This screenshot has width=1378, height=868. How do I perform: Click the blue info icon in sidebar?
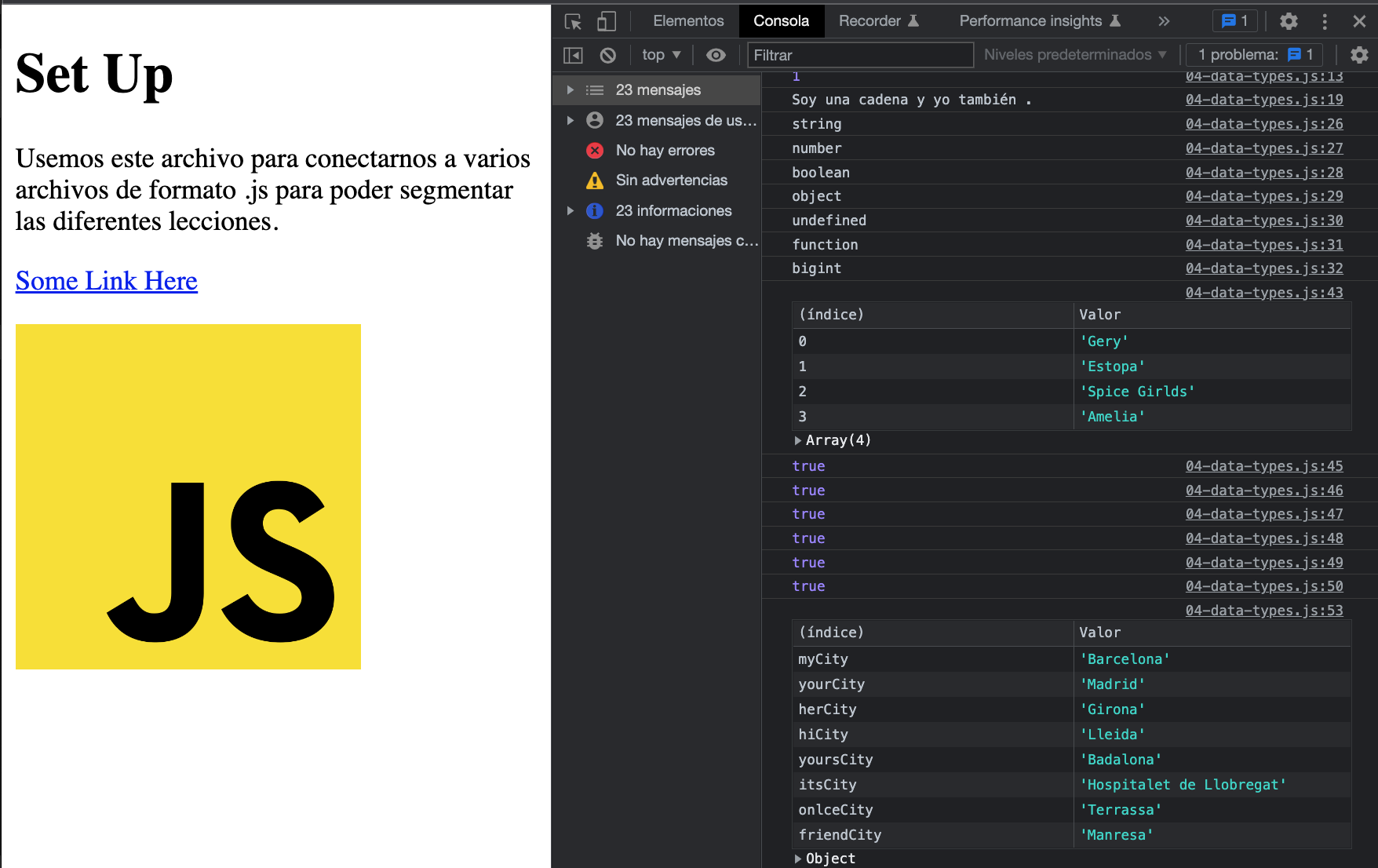point(595,210)
